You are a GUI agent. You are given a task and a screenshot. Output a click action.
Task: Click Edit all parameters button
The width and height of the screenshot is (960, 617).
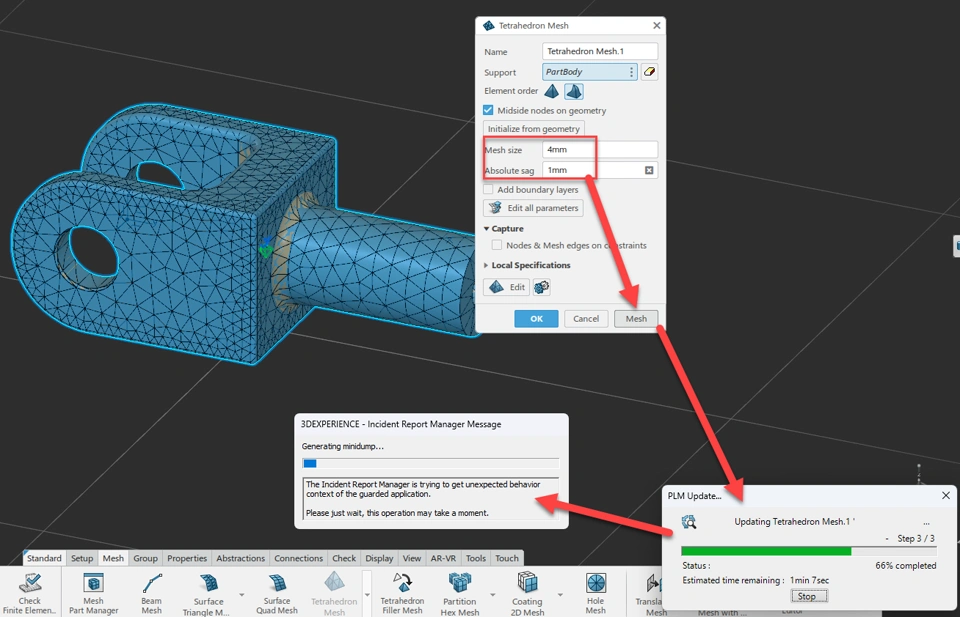[x=533, y=208]
